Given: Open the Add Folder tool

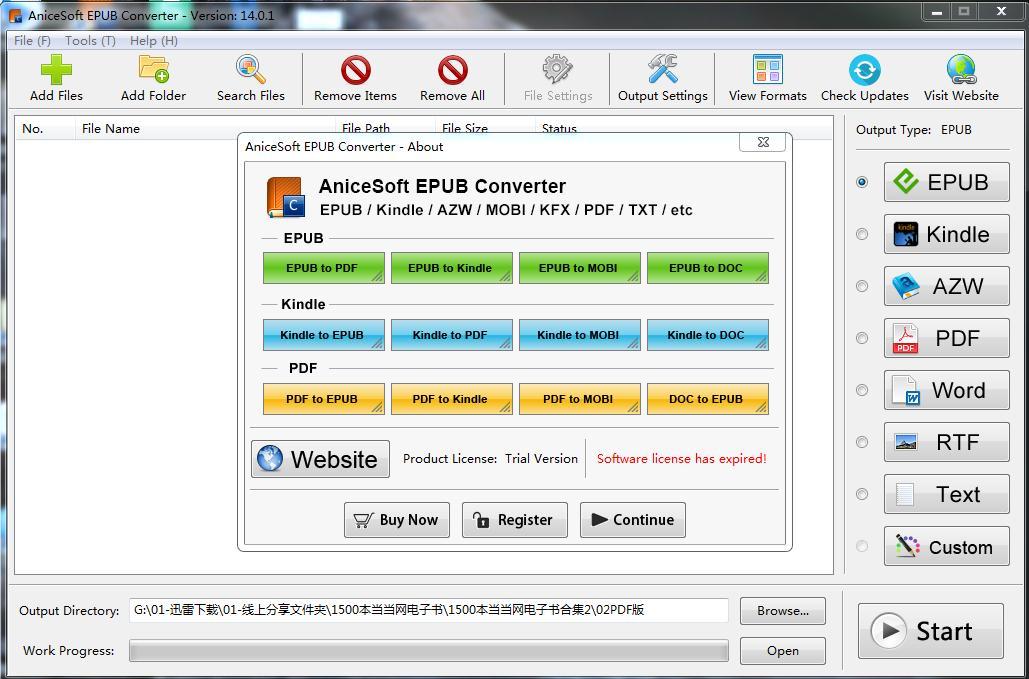Looking at the screenshot, I should [x=154, y=79].
